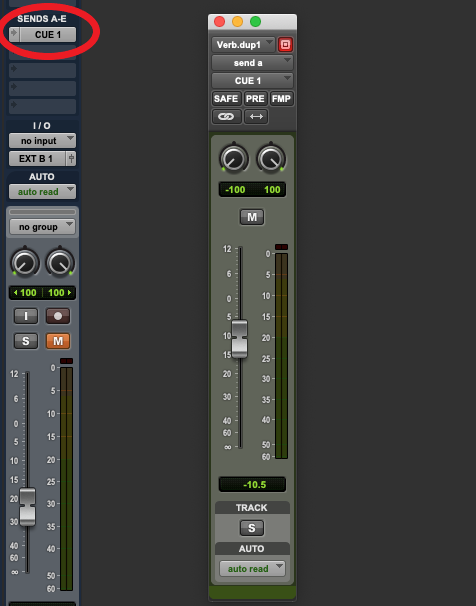This screenshot has width=476, height=606.
Task: Click the channel strip level meter
Action: (x=66, y=478)
